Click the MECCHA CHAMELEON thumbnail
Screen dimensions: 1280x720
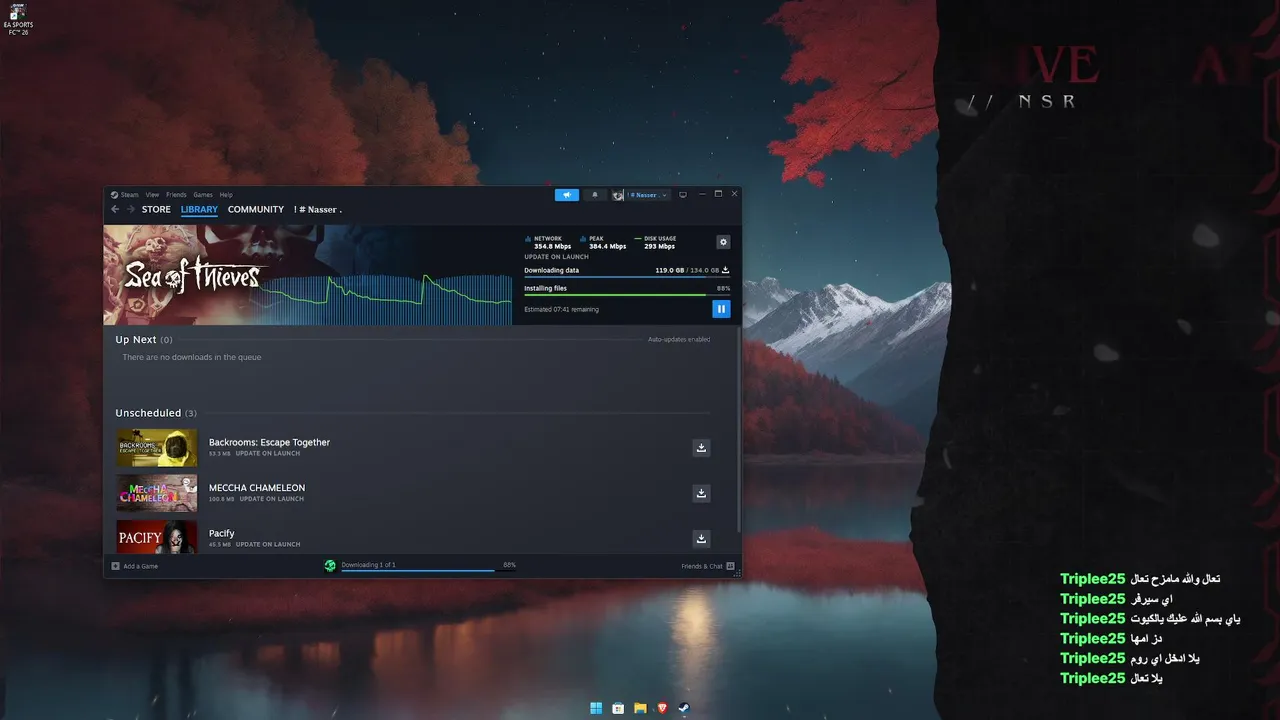click(x=157, y=493)
